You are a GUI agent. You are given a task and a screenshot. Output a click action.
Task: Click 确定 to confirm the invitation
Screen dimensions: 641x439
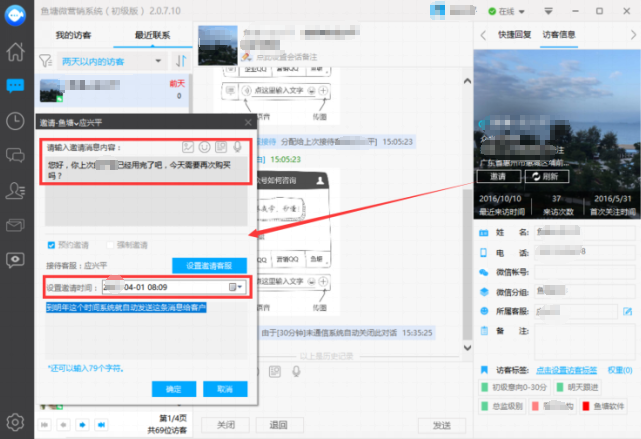click(x=173, y=388)
